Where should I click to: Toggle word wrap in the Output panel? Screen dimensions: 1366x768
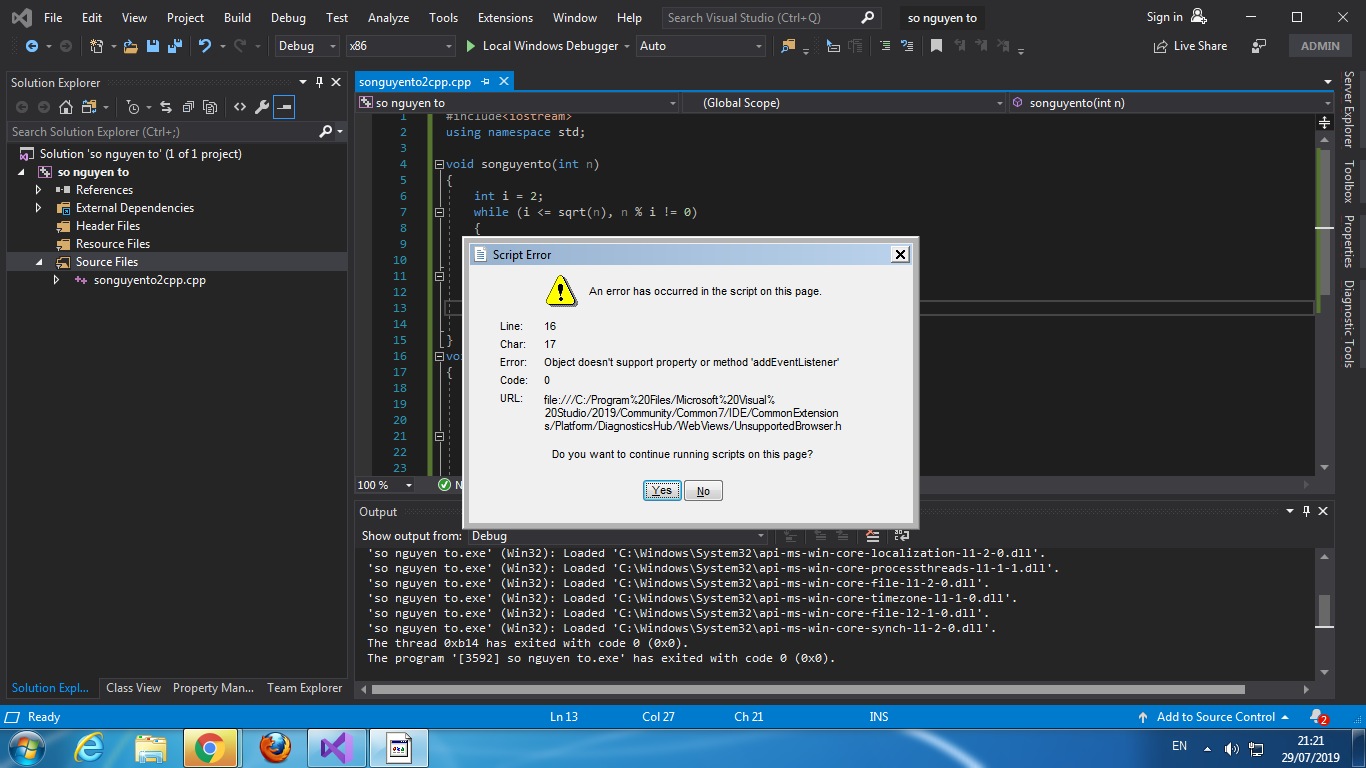pos(901,536)
